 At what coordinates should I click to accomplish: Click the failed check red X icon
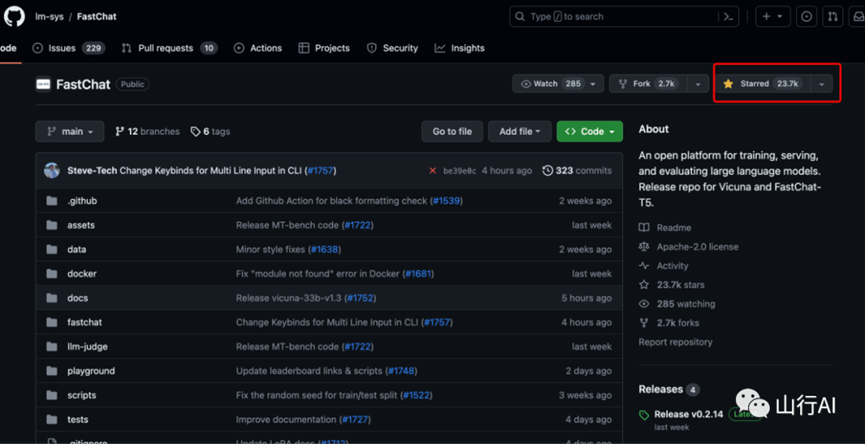(x=432, y=171)
